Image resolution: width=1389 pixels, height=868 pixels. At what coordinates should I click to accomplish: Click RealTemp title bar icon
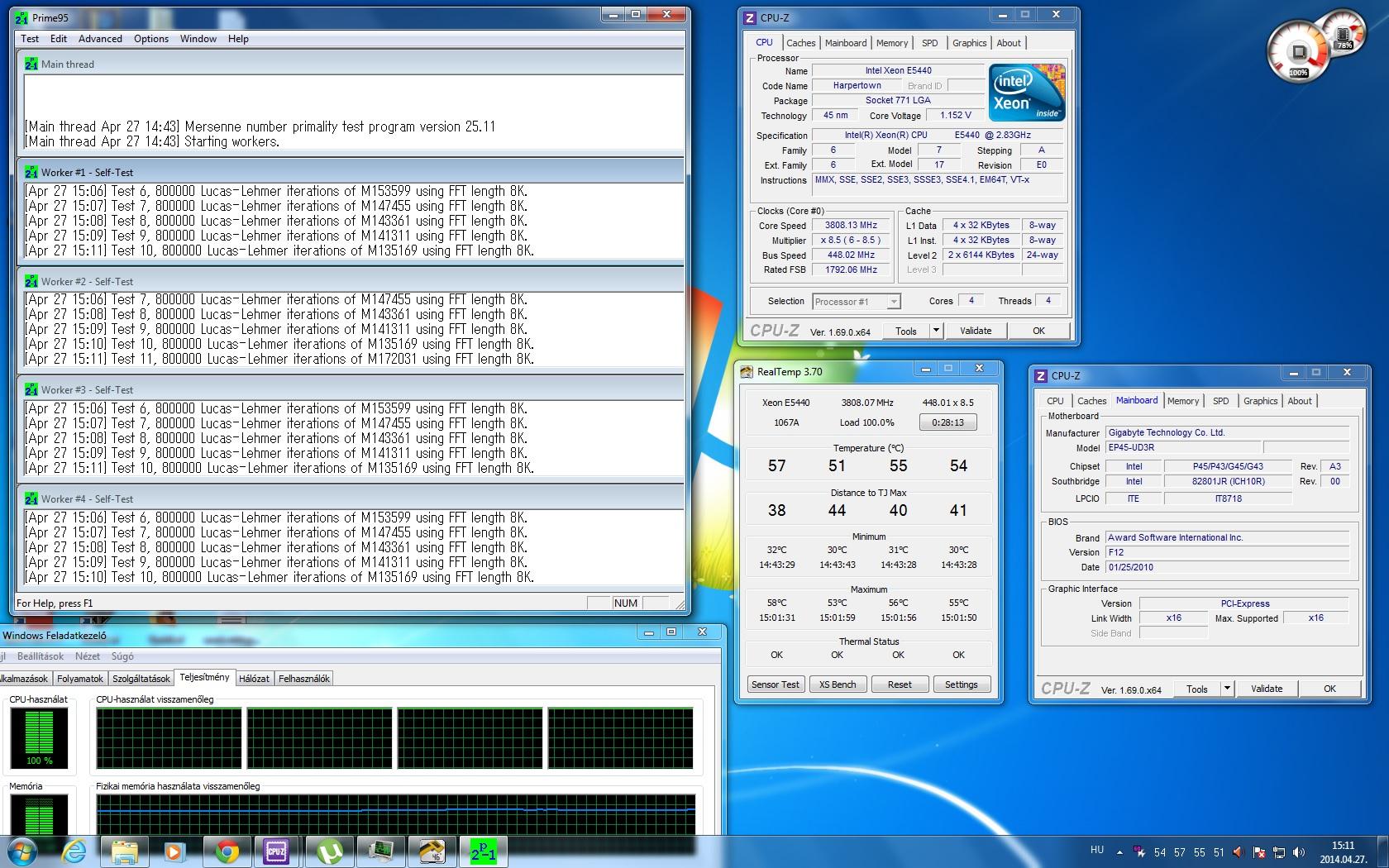click(x=747, y=372)
